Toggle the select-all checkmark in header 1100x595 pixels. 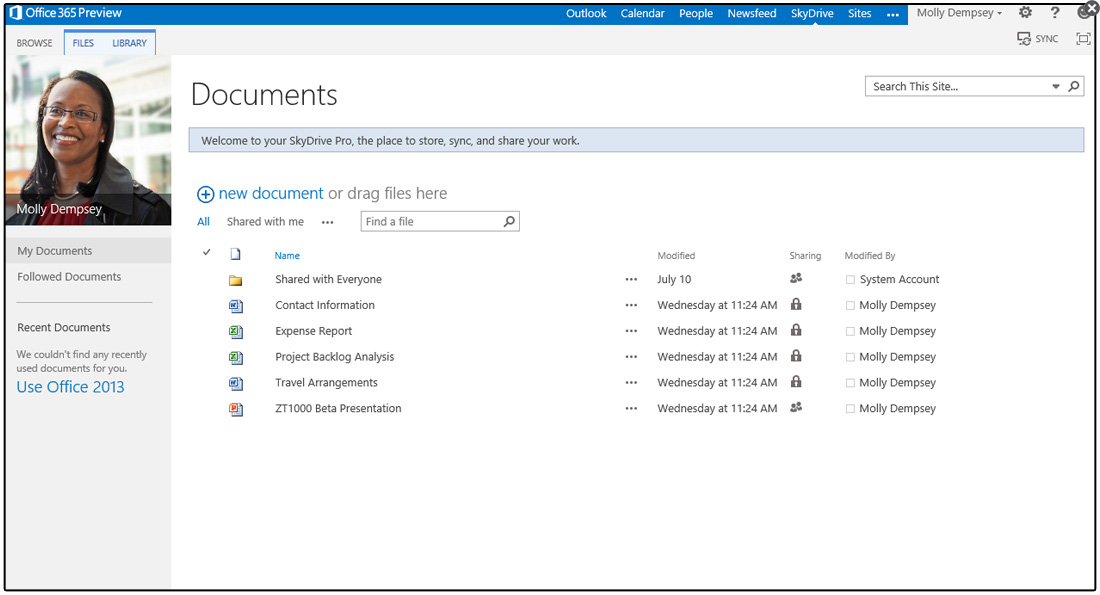click(x=206, y=252)
